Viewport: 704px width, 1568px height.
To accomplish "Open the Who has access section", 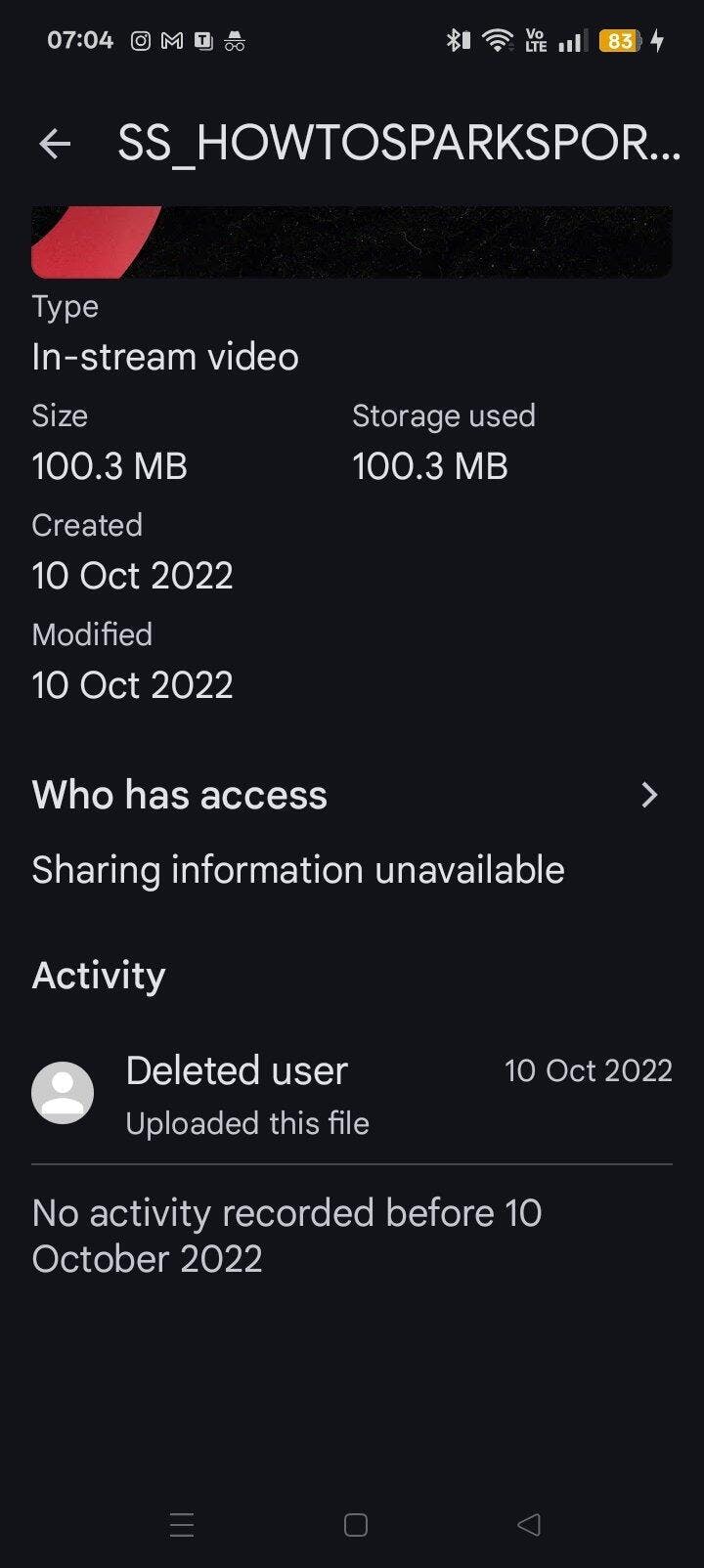I will click(180, 795).
